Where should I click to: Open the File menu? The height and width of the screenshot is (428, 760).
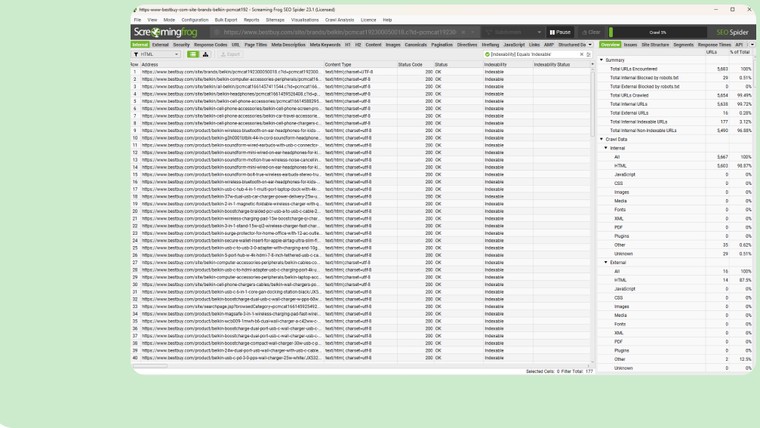138,20
